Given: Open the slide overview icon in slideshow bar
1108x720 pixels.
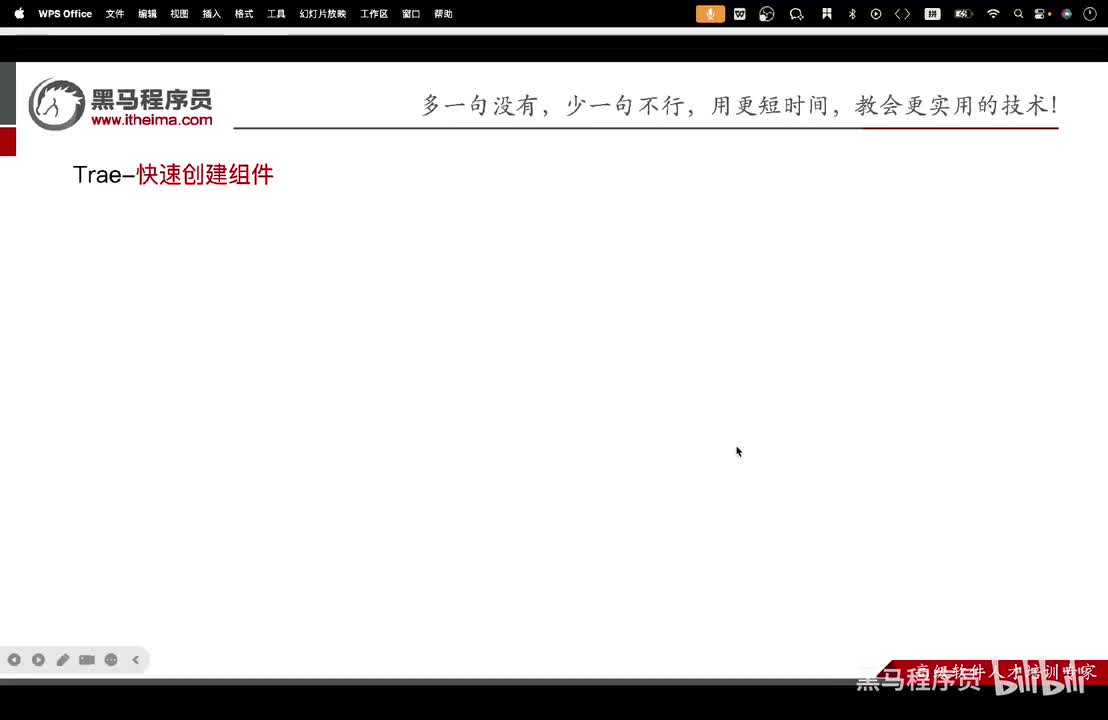Looking at the screenshot, I should [x=87, y=660].
